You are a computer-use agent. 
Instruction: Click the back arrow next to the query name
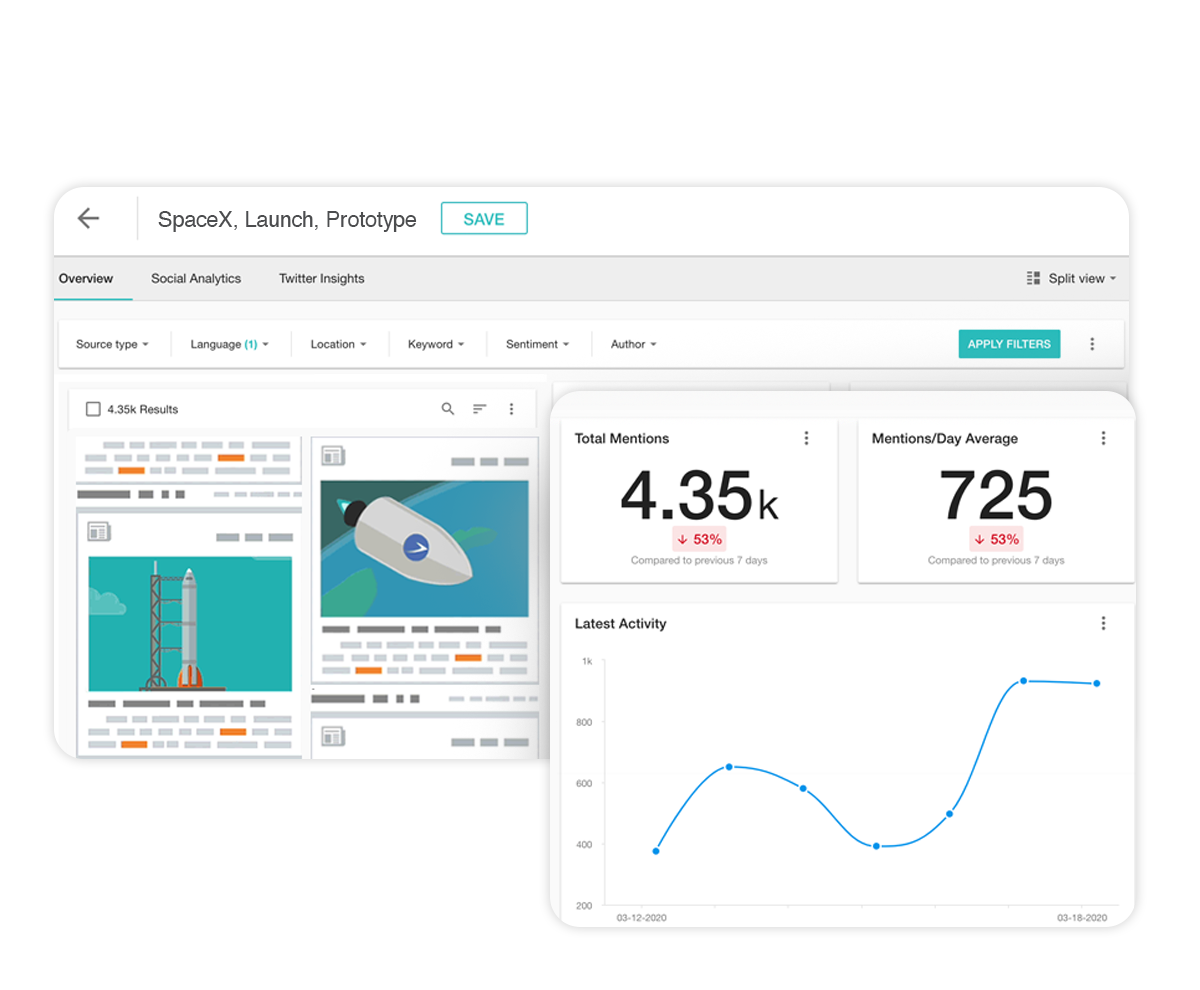[88, 218]
